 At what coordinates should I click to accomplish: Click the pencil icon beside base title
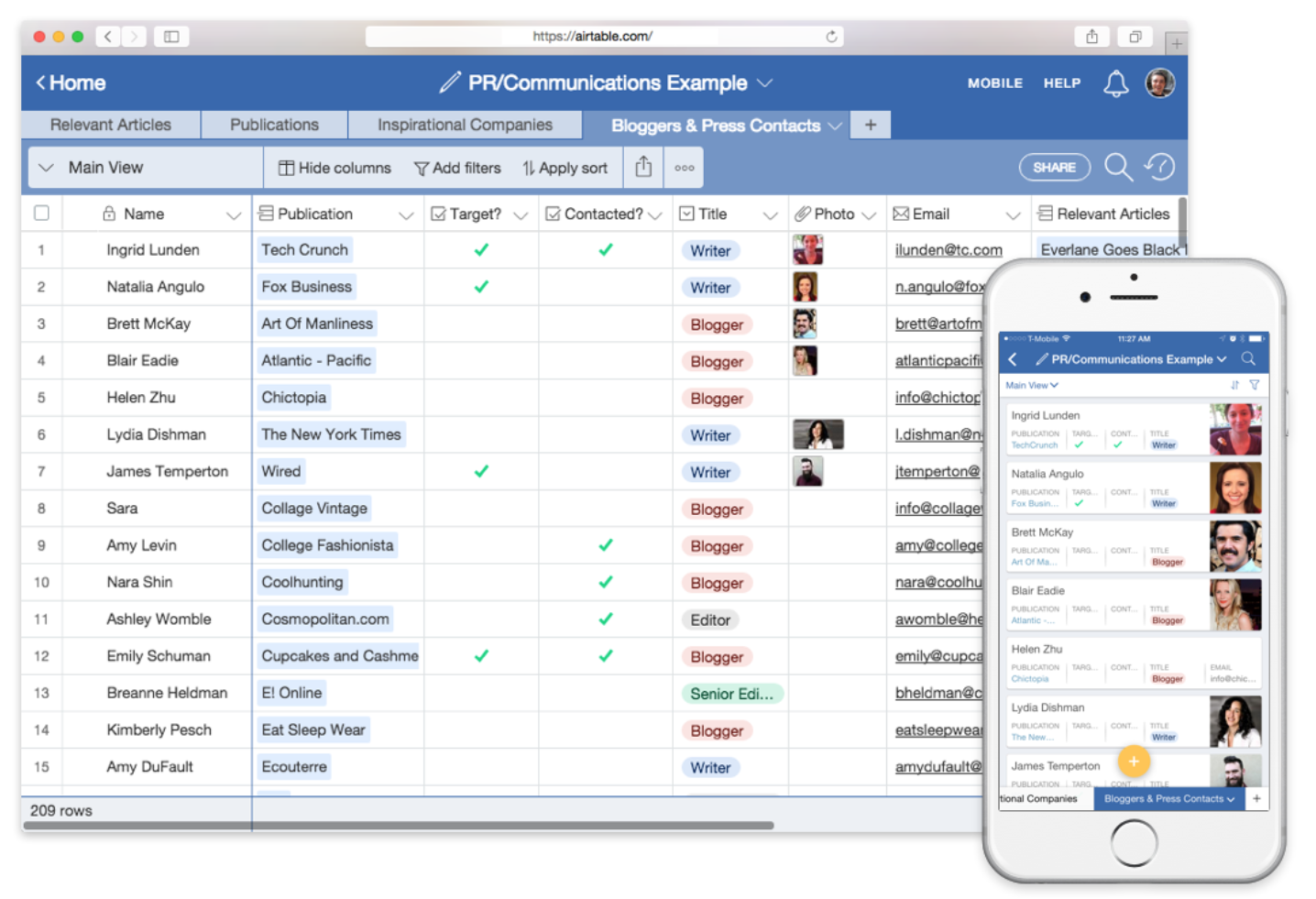pyautogui.click(x=449, y=82)
